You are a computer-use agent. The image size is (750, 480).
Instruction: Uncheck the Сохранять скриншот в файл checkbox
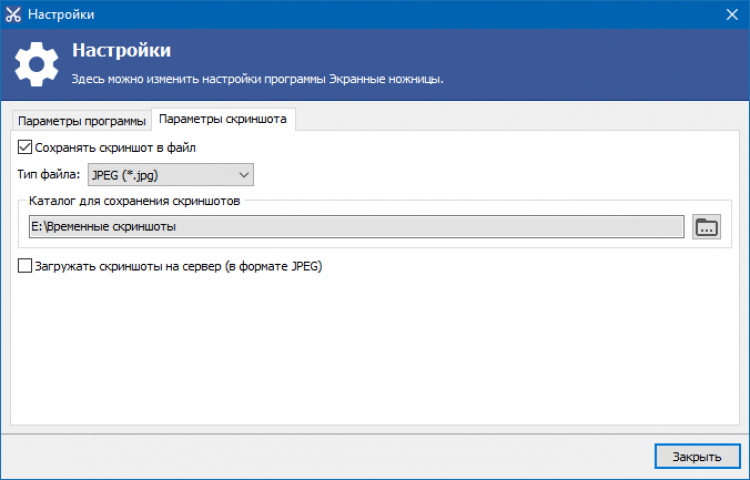click(25, 147)
